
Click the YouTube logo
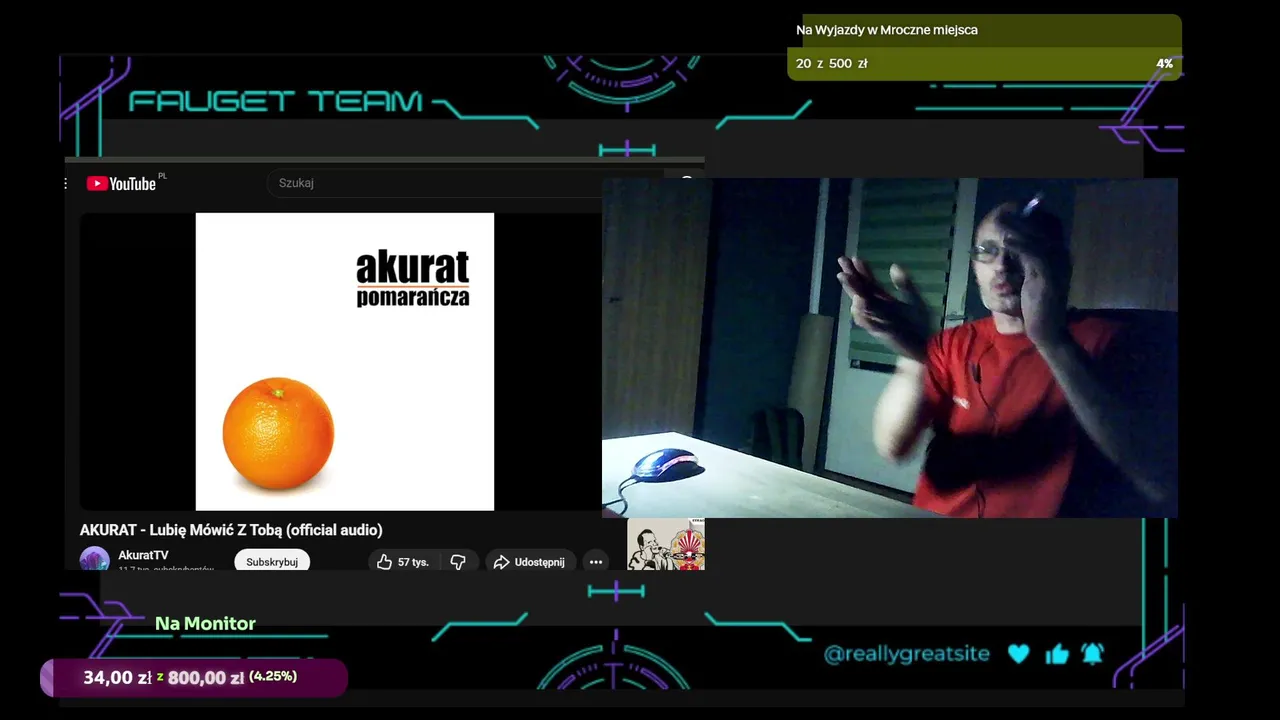click(121, 183)
